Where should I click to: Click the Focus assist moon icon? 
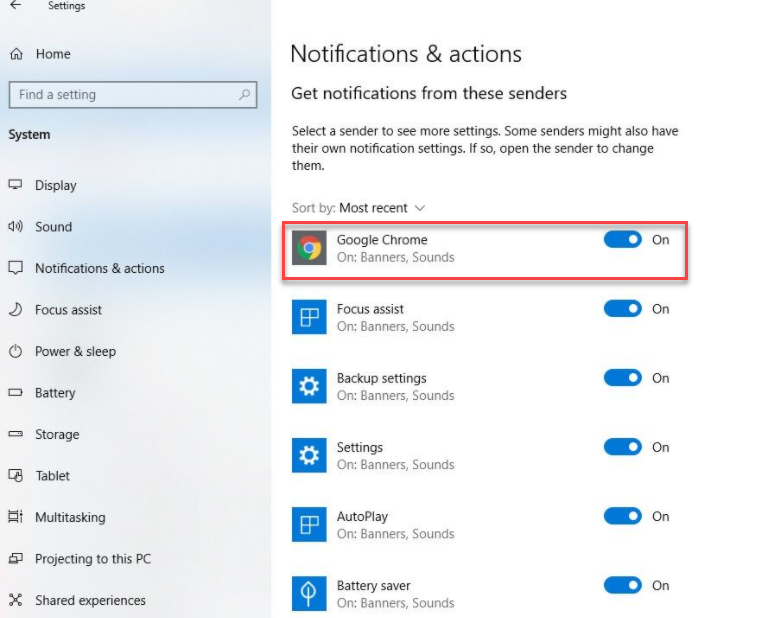click(x=16, y=310)
